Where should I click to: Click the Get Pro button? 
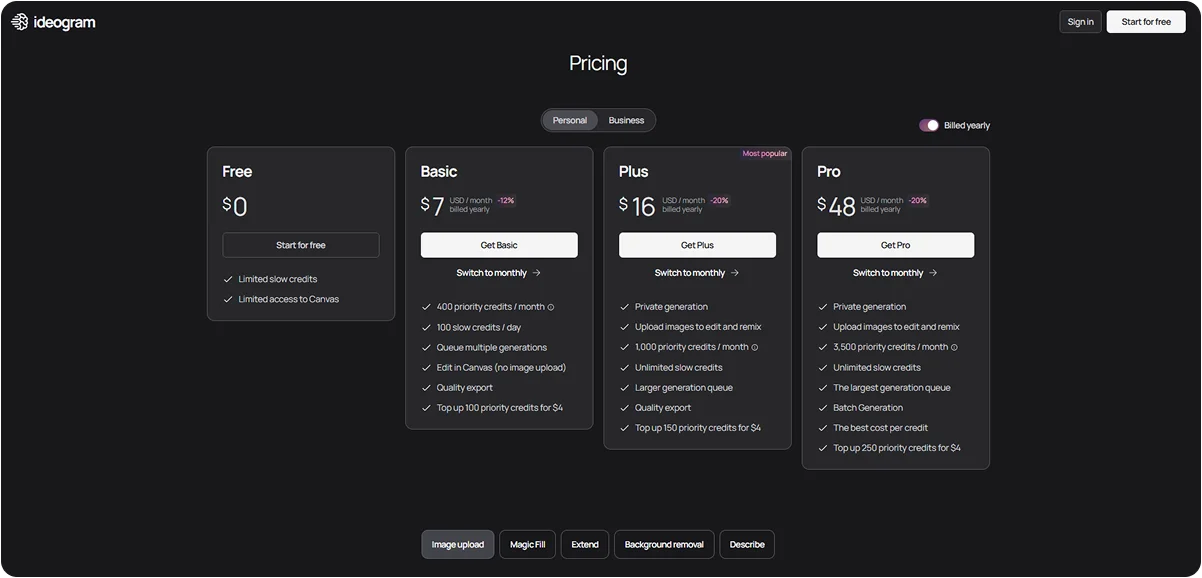coord(895,244)
